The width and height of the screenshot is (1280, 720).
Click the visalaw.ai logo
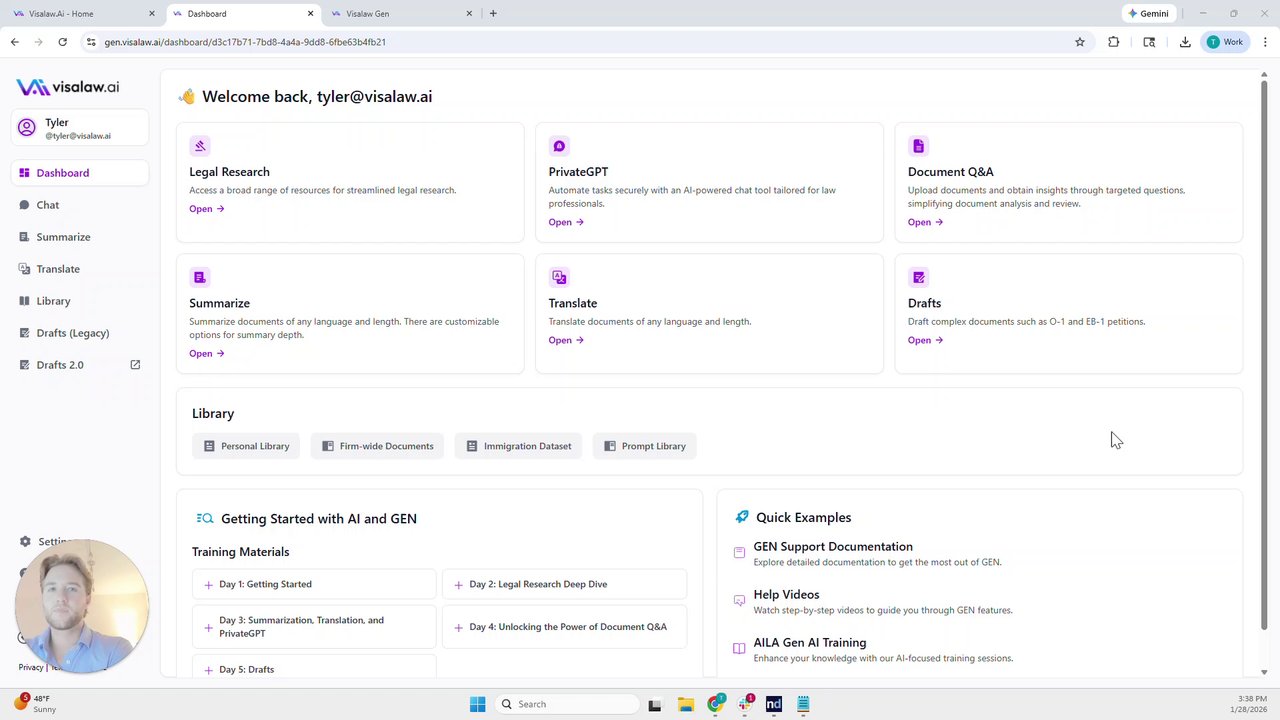pyautogui.click(x=68, y=87)
